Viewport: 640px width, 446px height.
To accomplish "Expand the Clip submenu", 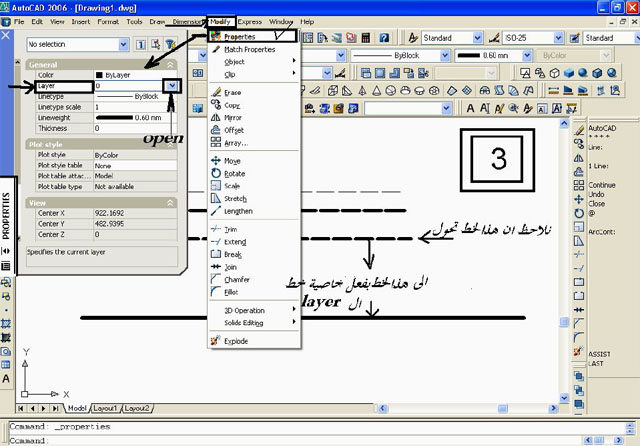I will point(253,74).
